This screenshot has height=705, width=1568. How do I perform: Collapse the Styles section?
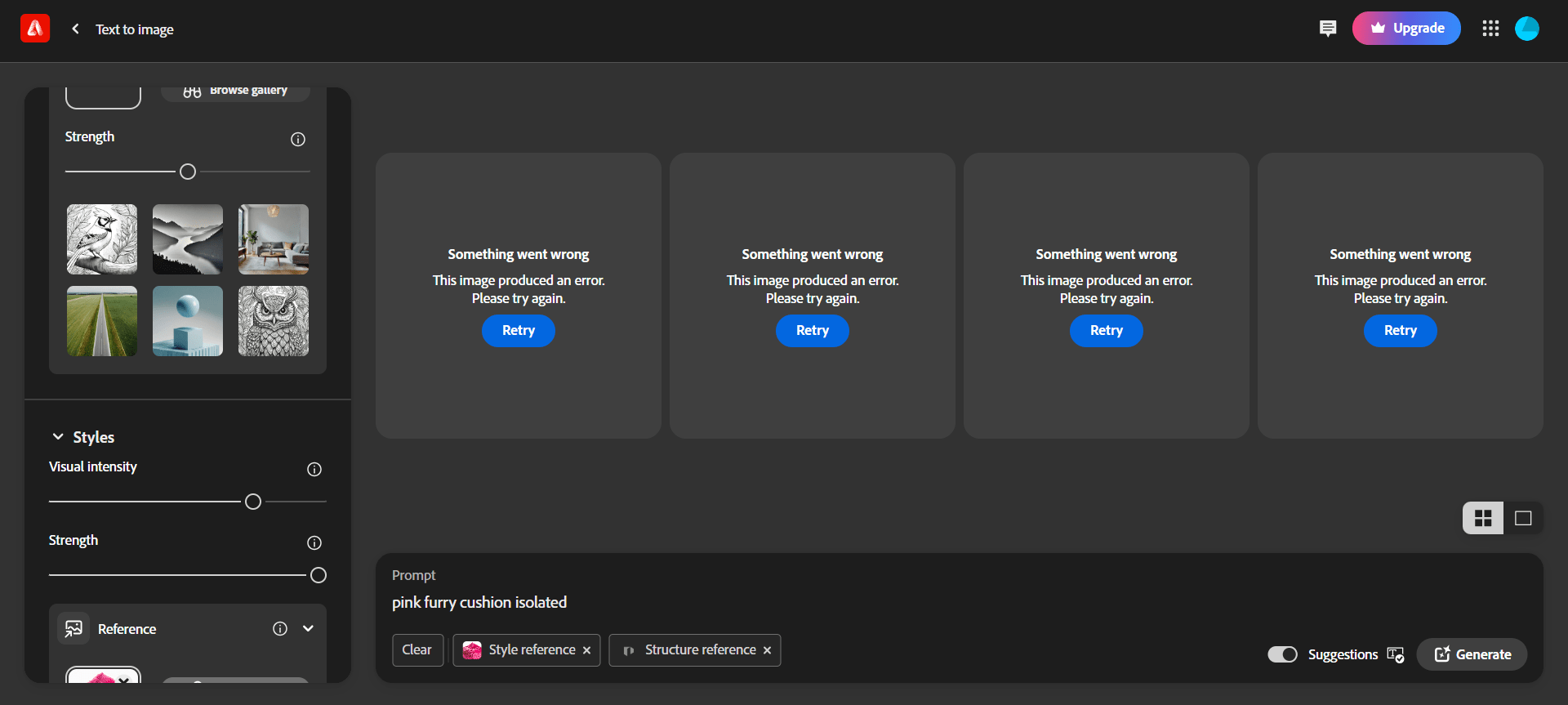[x=58, y=437]
